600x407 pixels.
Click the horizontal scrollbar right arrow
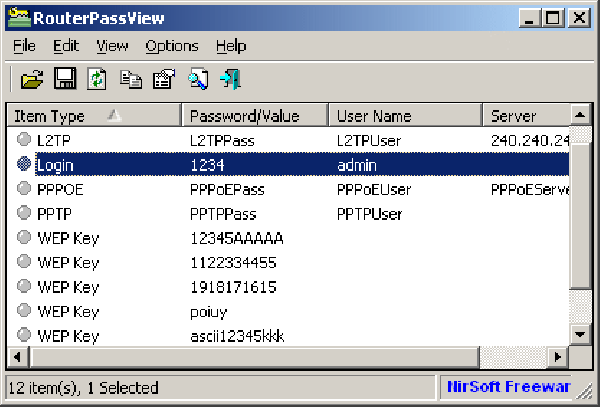pyautogui.click(x=558, y=357)
